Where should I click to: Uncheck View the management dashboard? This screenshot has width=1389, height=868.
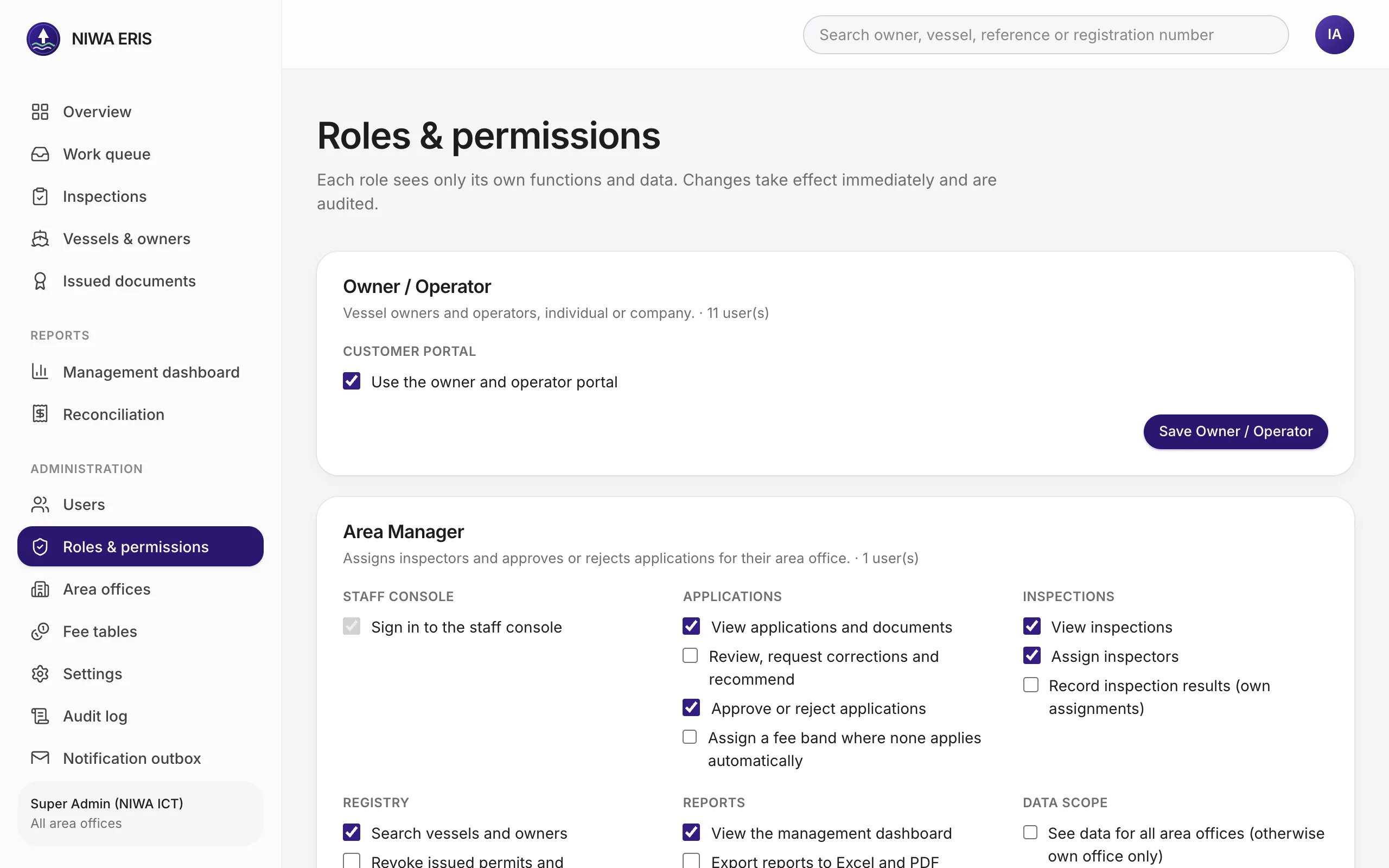click(x=691, y=832)
